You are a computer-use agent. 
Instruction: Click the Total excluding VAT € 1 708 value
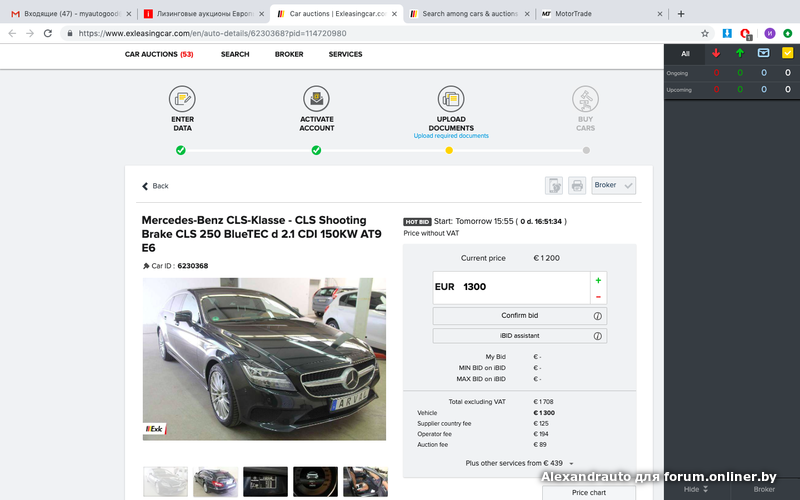(x=543, y=402)
